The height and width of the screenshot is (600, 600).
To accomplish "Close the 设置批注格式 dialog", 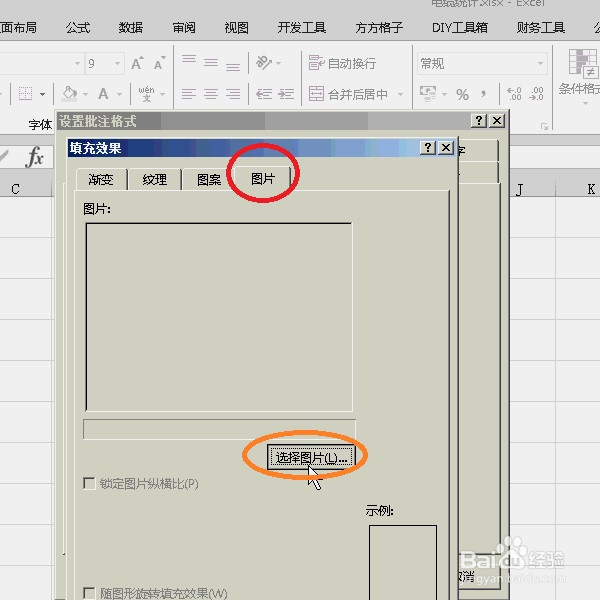I will tap(497, 121).
